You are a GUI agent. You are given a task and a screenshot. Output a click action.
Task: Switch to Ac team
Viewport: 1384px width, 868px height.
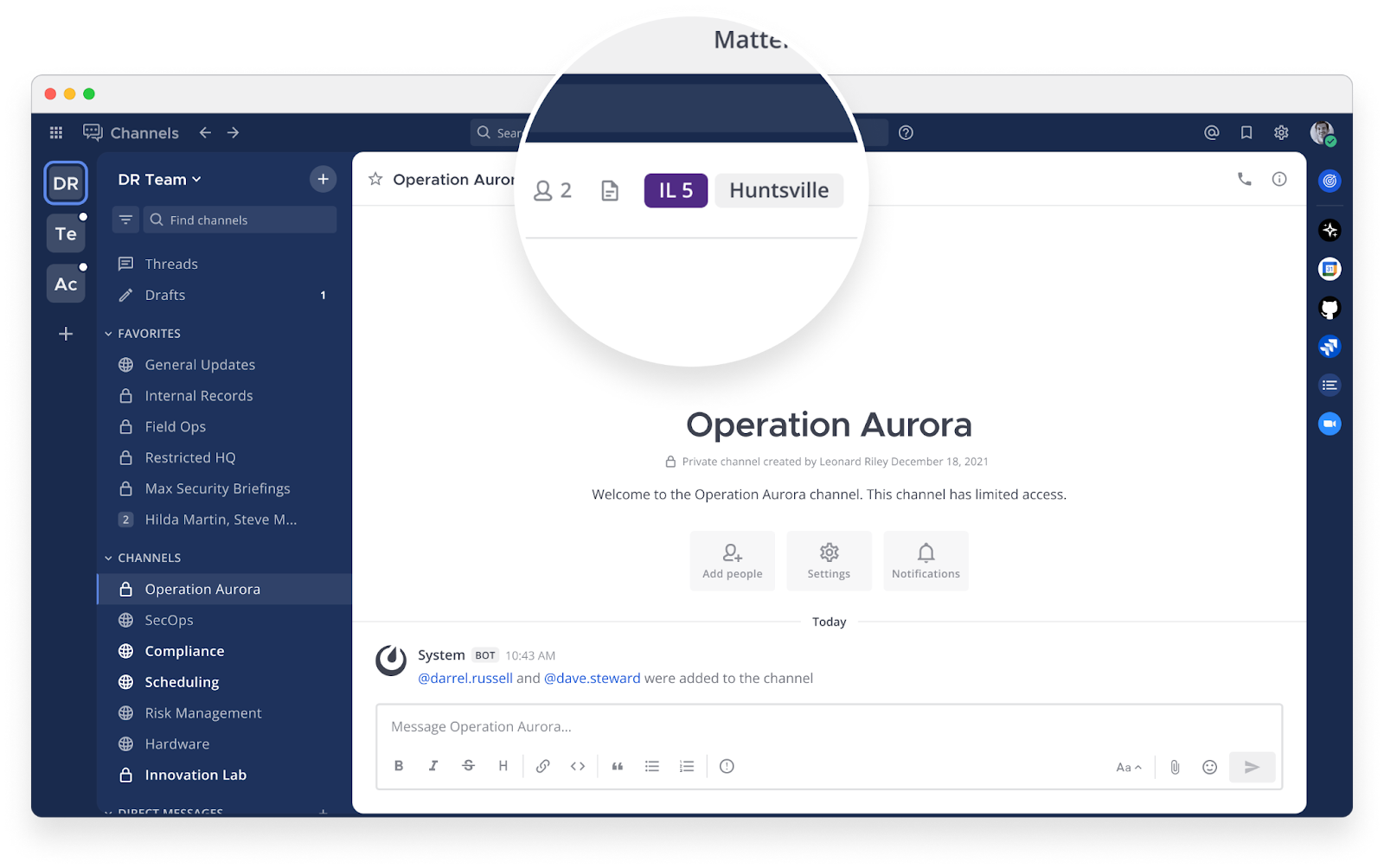(66, 284)
